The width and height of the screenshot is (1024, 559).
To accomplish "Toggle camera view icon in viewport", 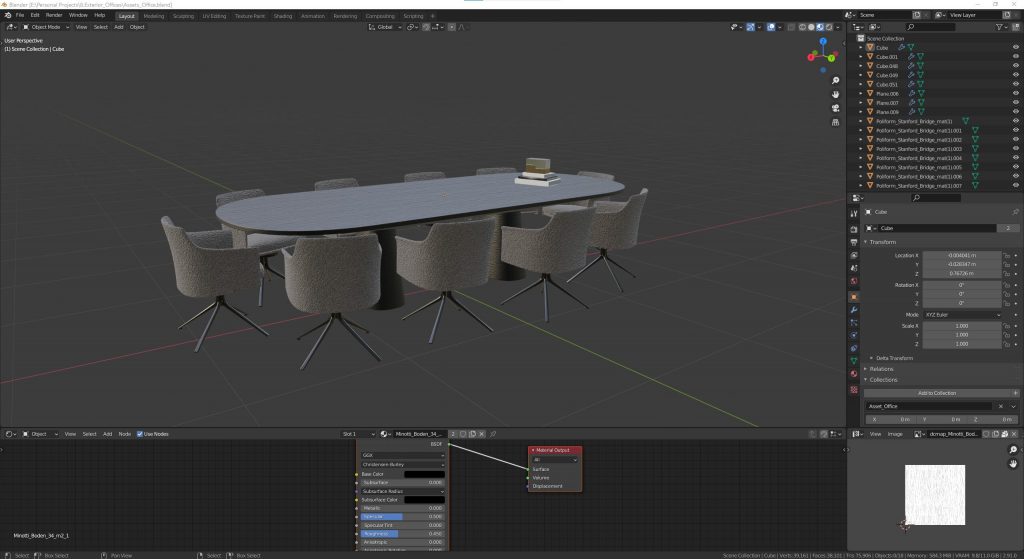I will pos(835,109).
